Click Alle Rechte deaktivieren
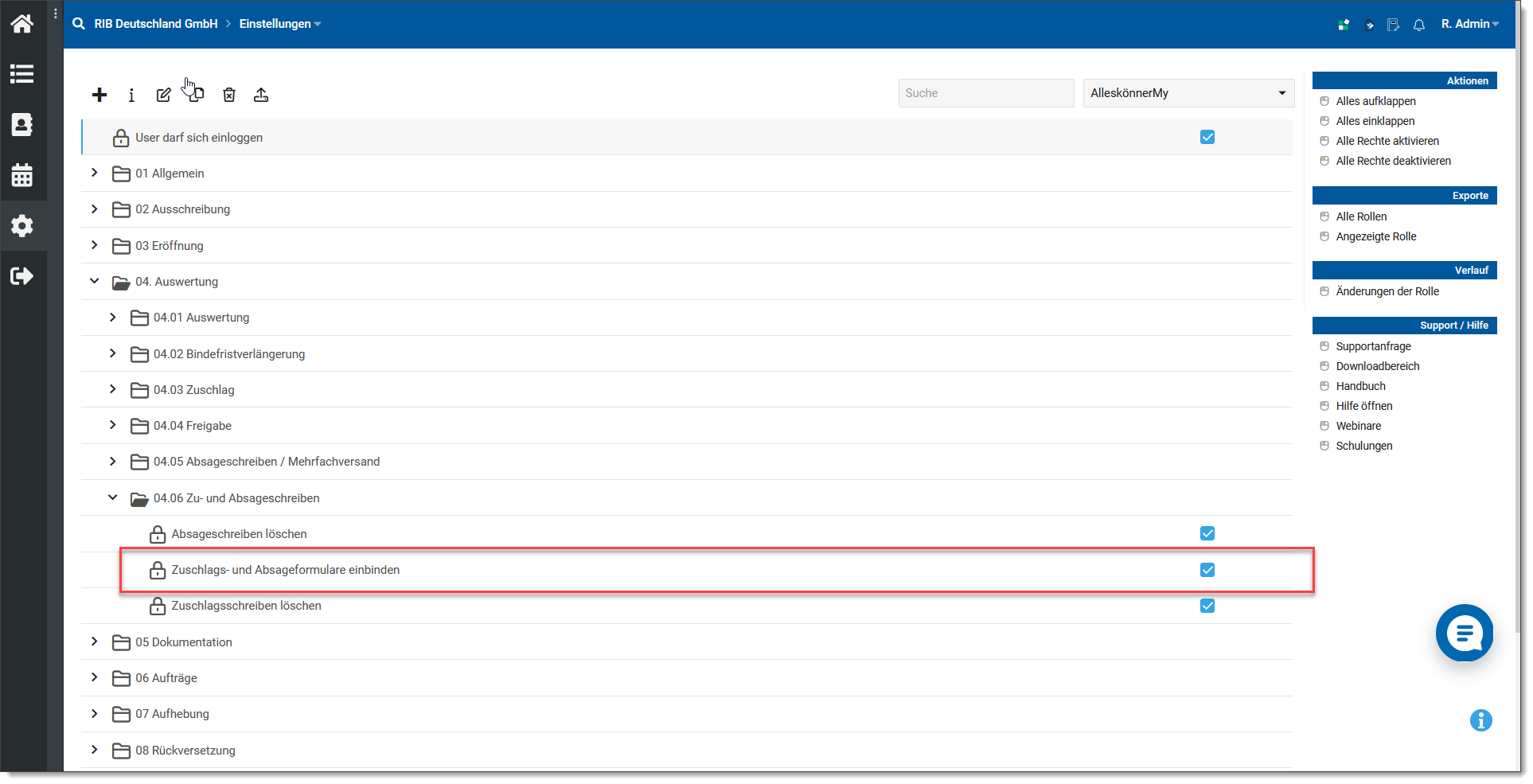Image resolution: width=1533 pixels, height=784 pixels. [1393, 161]
